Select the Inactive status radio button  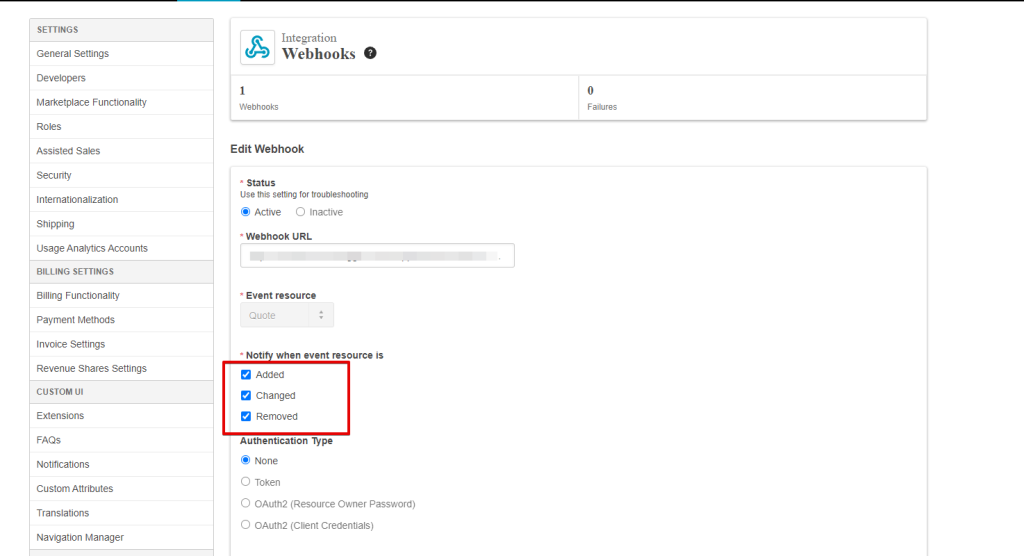click(x=300, y=212)
